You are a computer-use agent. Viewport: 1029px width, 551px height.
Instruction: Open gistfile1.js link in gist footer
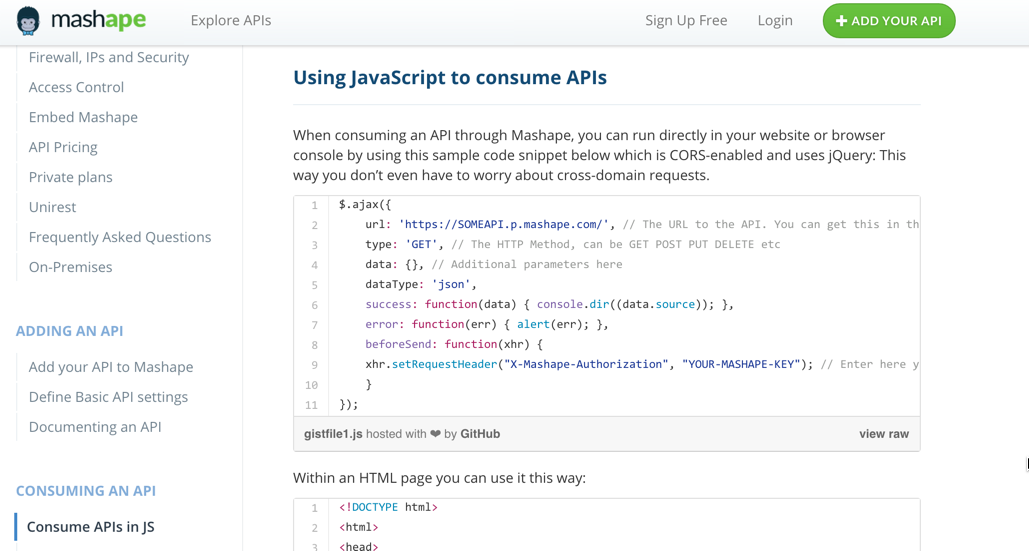(x=333, y=434)
